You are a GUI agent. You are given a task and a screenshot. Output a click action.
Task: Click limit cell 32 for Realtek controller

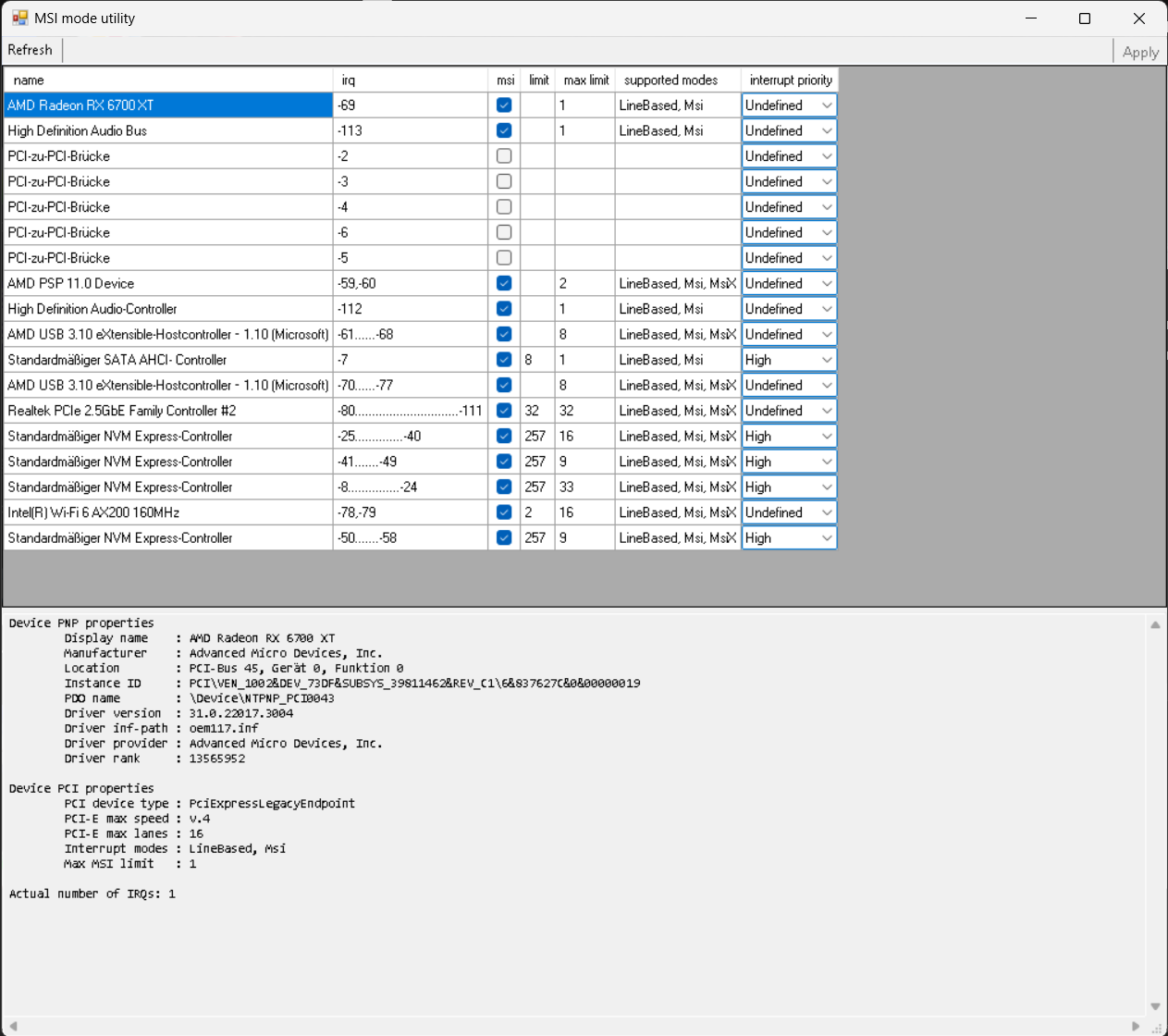coord(537,411)
